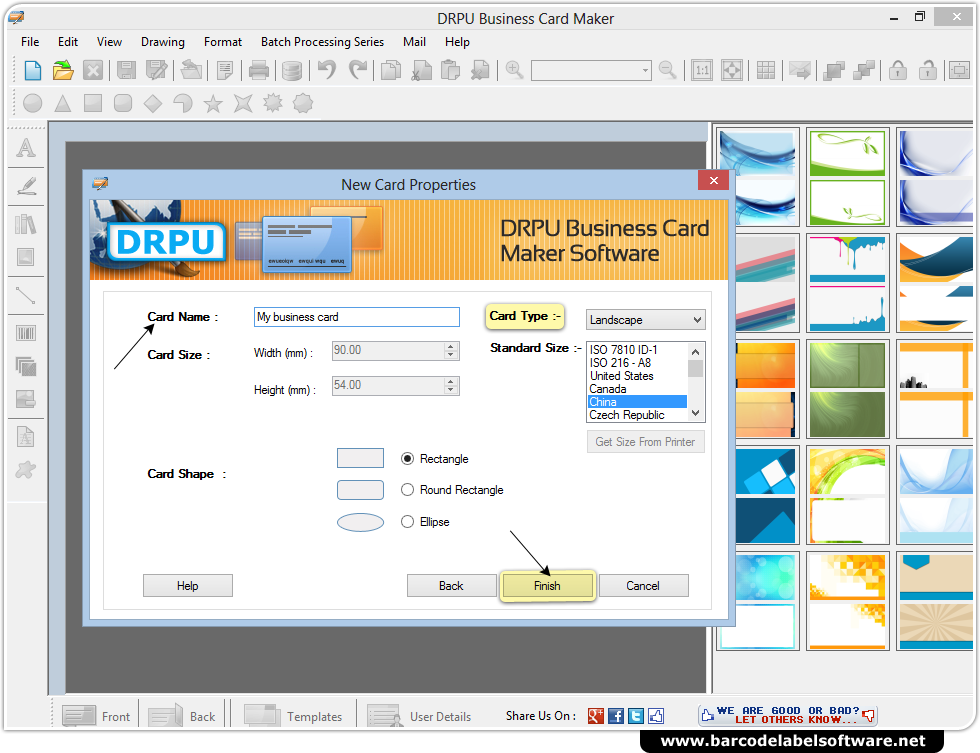Click the Finish button

(547, 586)
